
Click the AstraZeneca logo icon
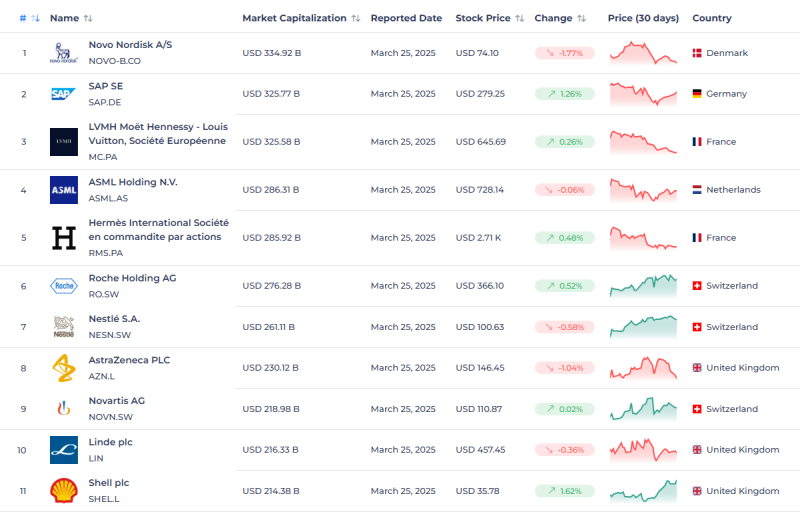[x=63, y=368]
